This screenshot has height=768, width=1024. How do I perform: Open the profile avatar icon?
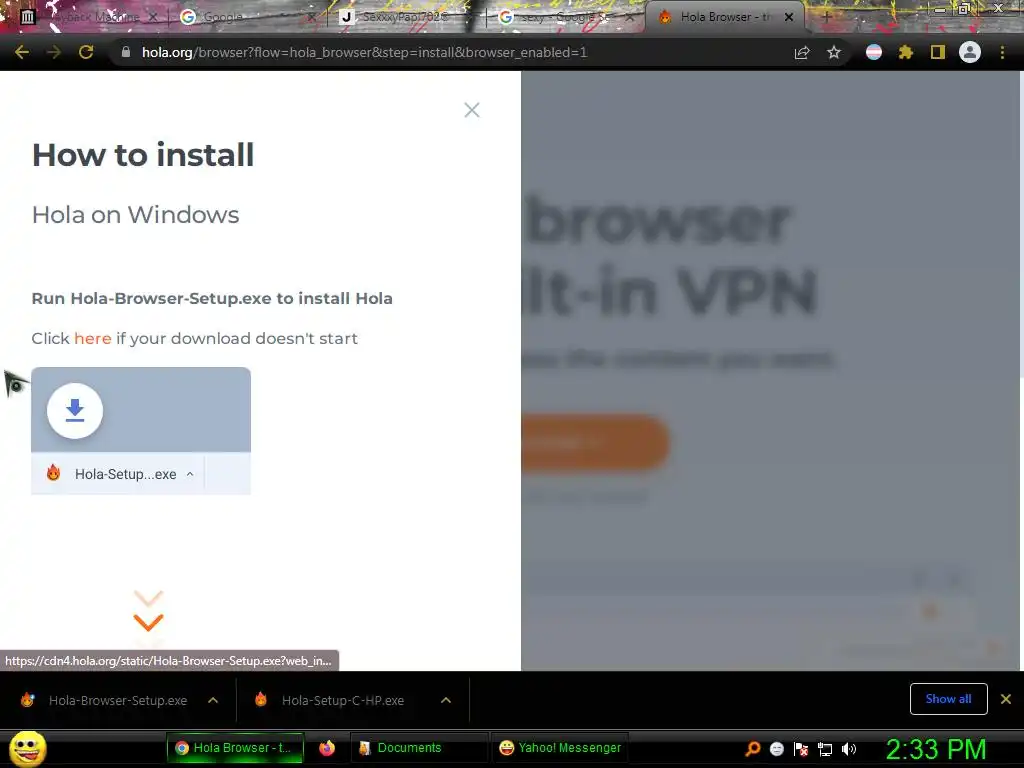tap(970, 52)
